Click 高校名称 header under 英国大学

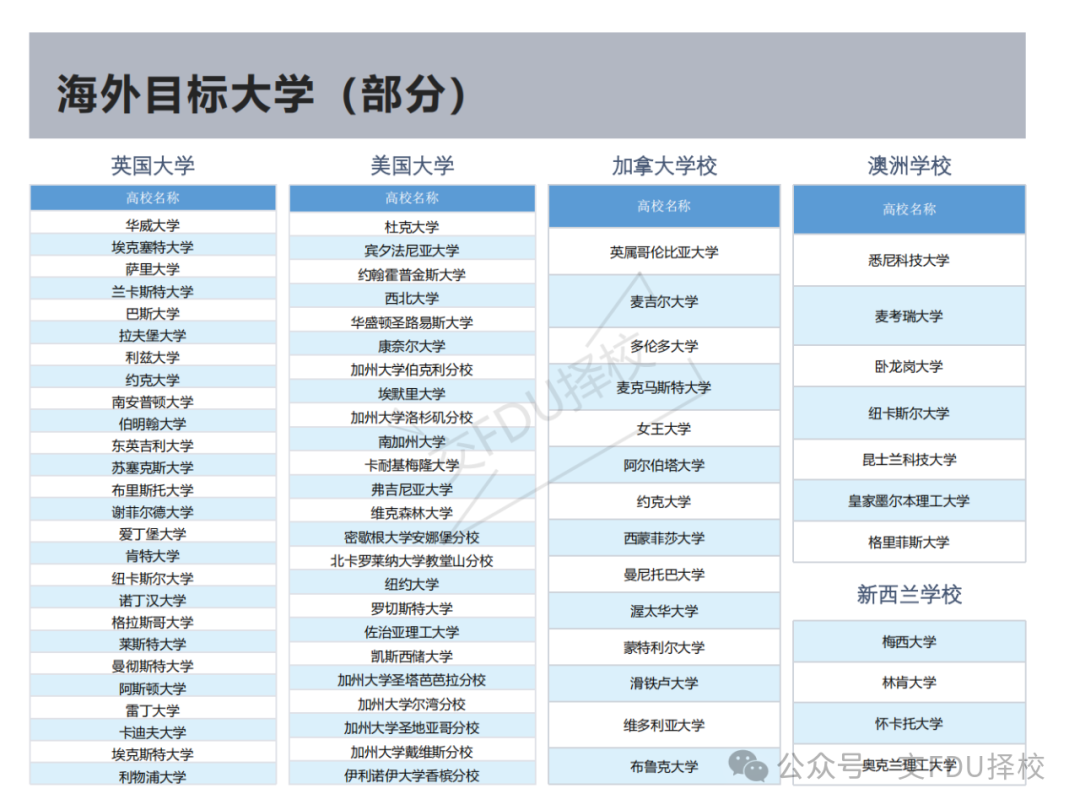153,198
